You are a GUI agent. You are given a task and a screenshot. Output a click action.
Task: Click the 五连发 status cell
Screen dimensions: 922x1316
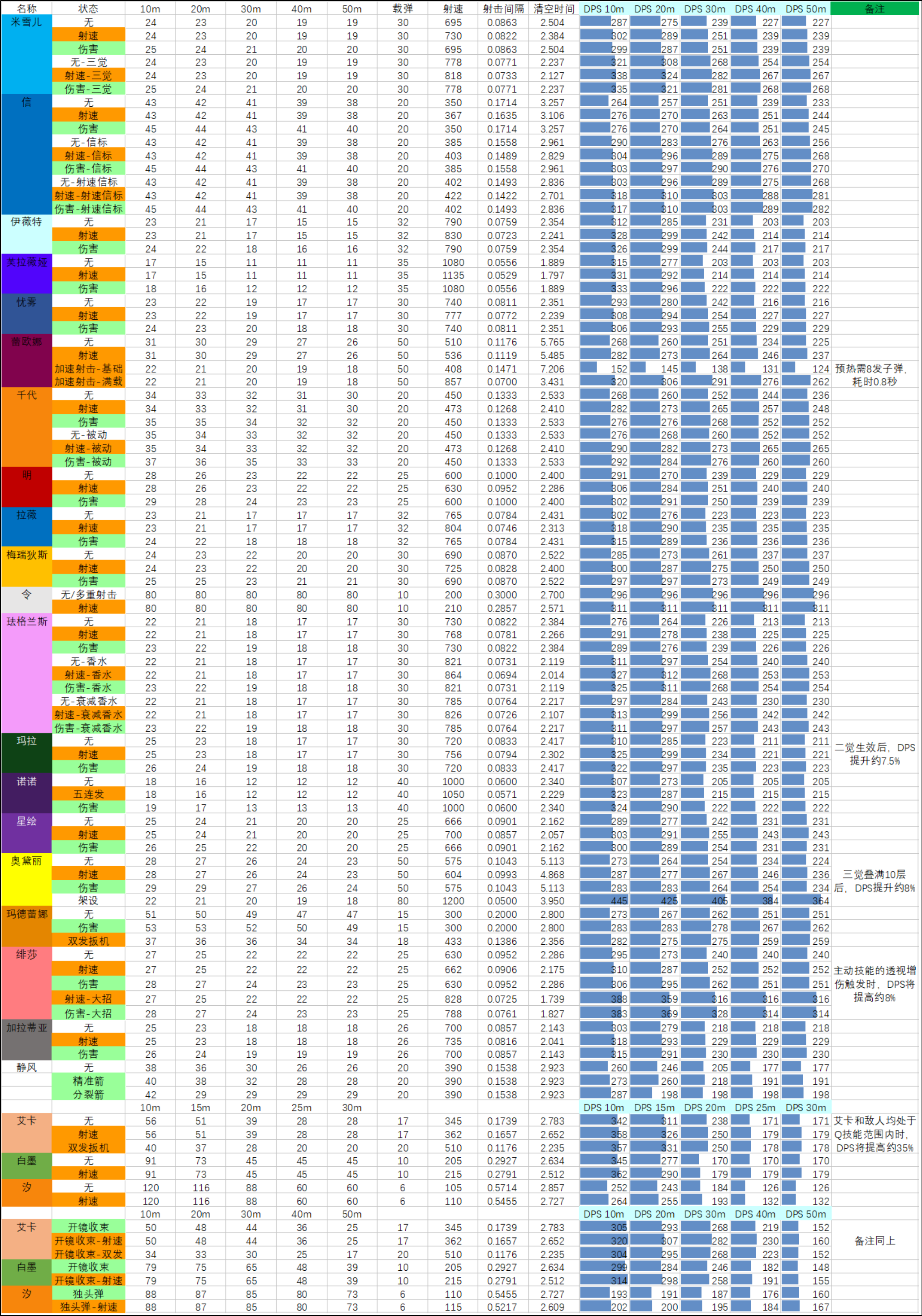[x=88, y=795]
